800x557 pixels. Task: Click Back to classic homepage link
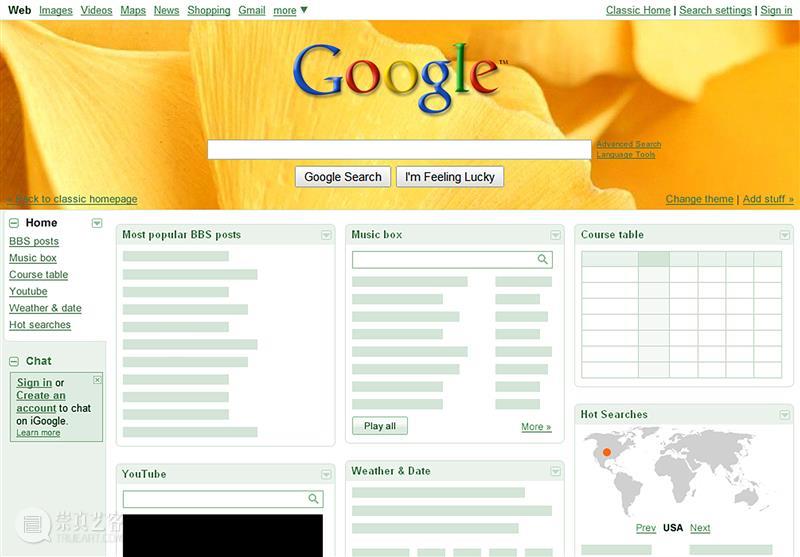tap(72, 199)
